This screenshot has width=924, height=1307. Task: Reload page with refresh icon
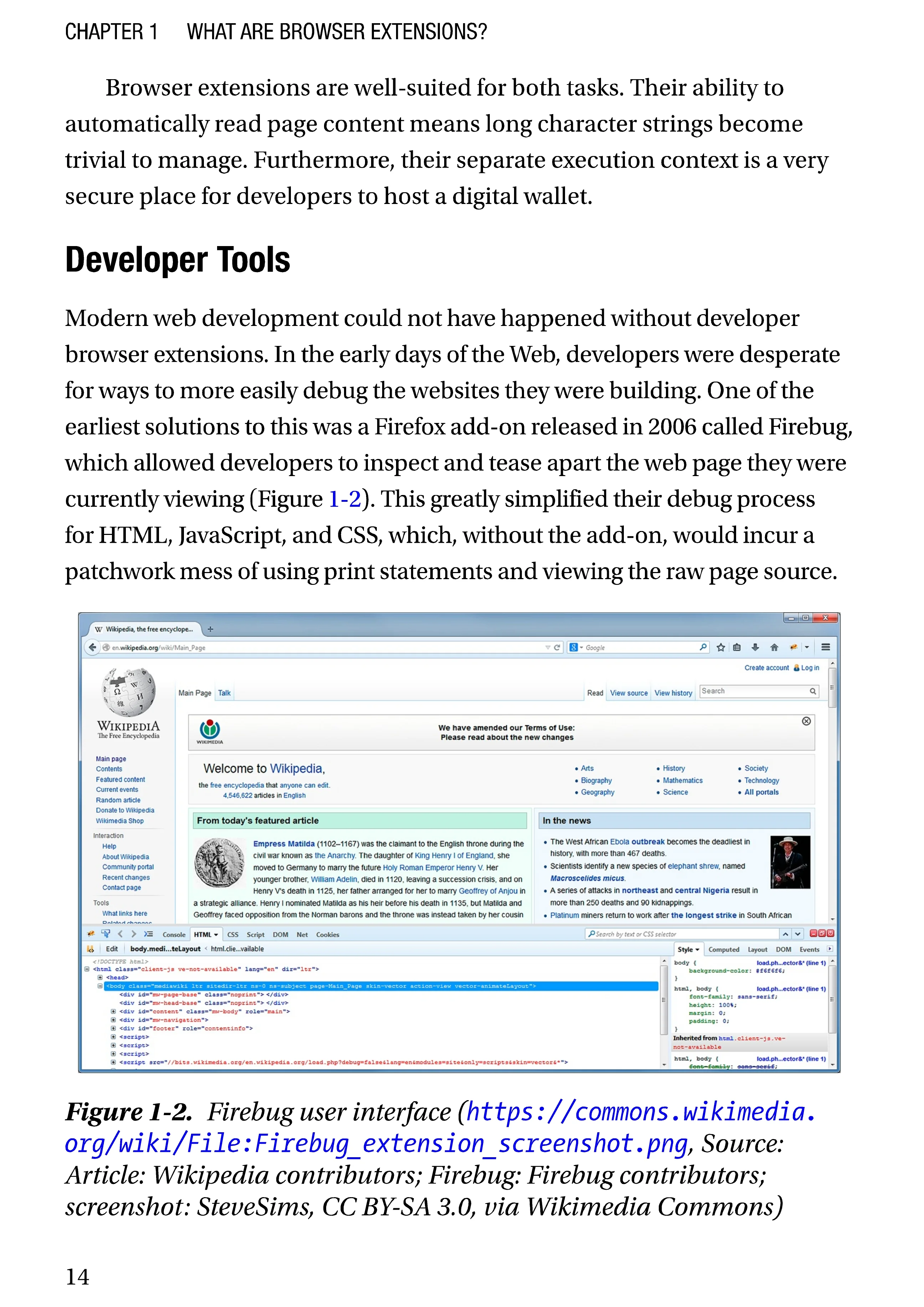pos(557,647)
